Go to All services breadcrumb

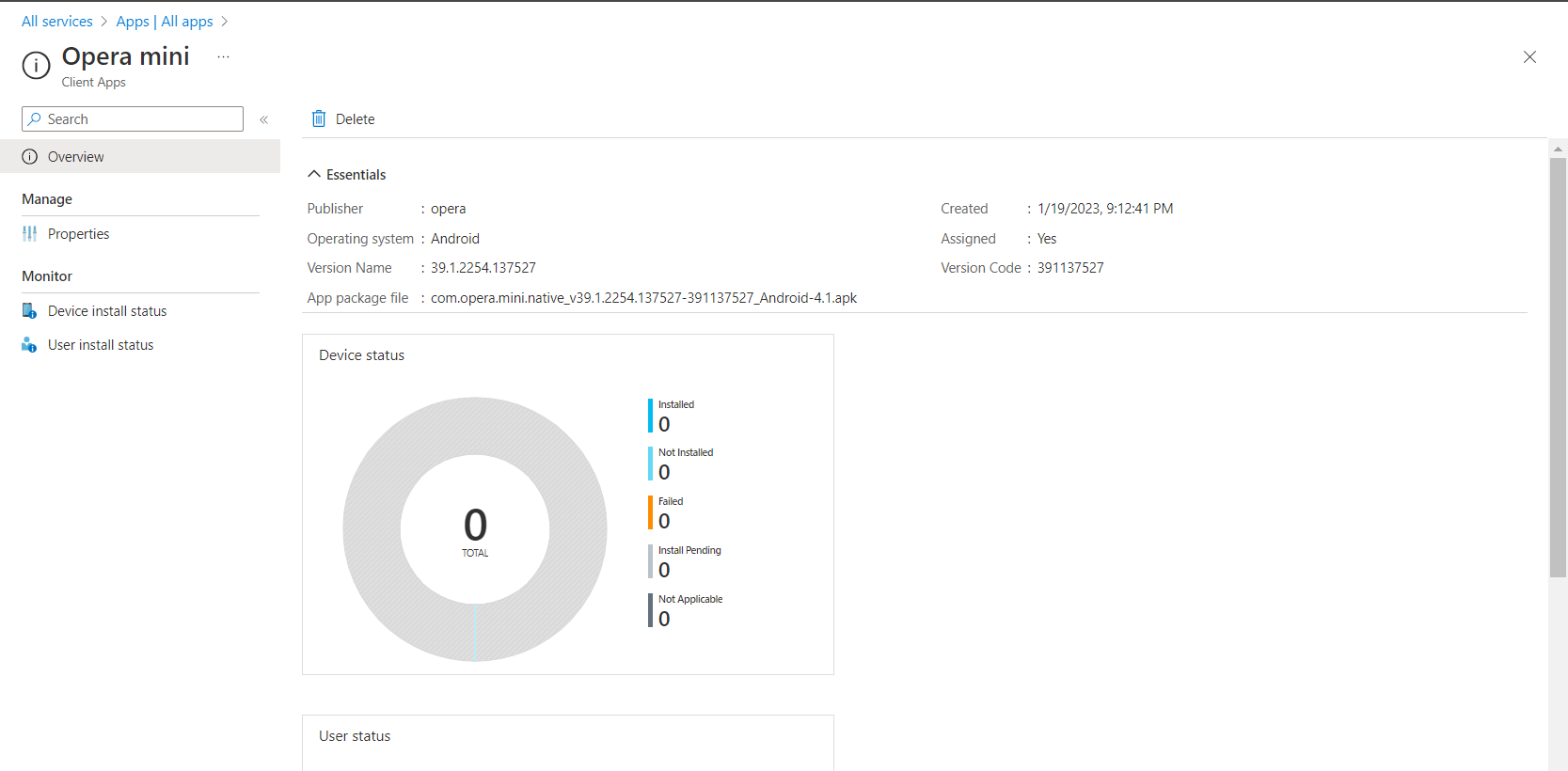57,21
